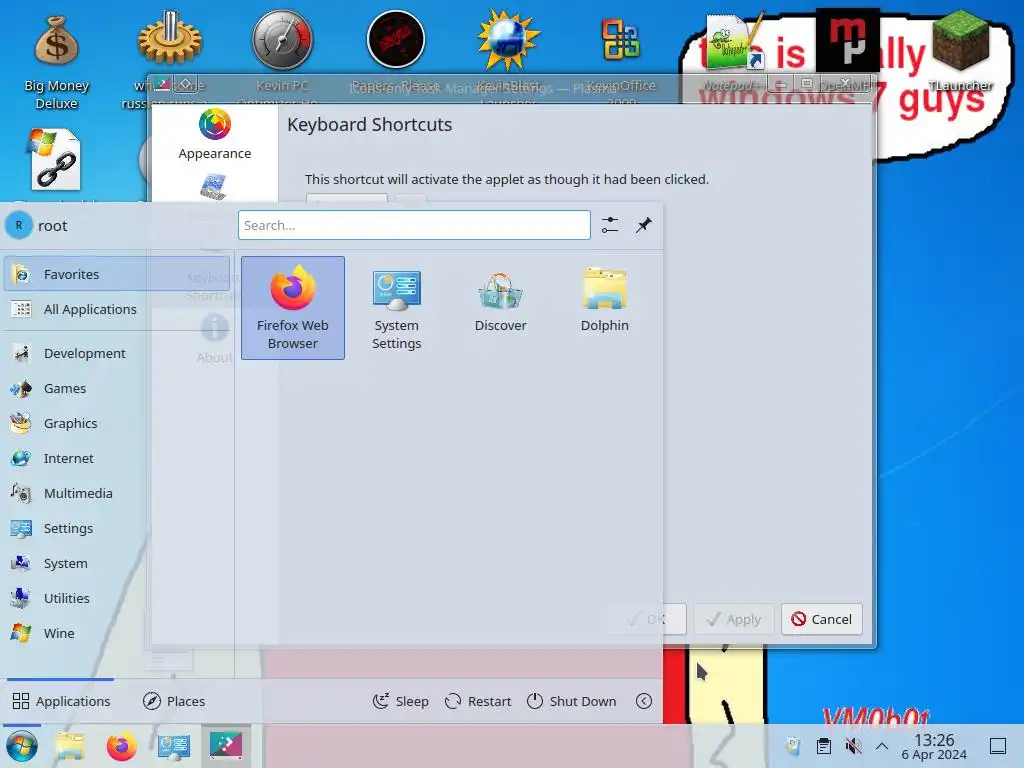Open Games category
Viewport: 1024px width, 768px height.
click(x=117, y=389)
